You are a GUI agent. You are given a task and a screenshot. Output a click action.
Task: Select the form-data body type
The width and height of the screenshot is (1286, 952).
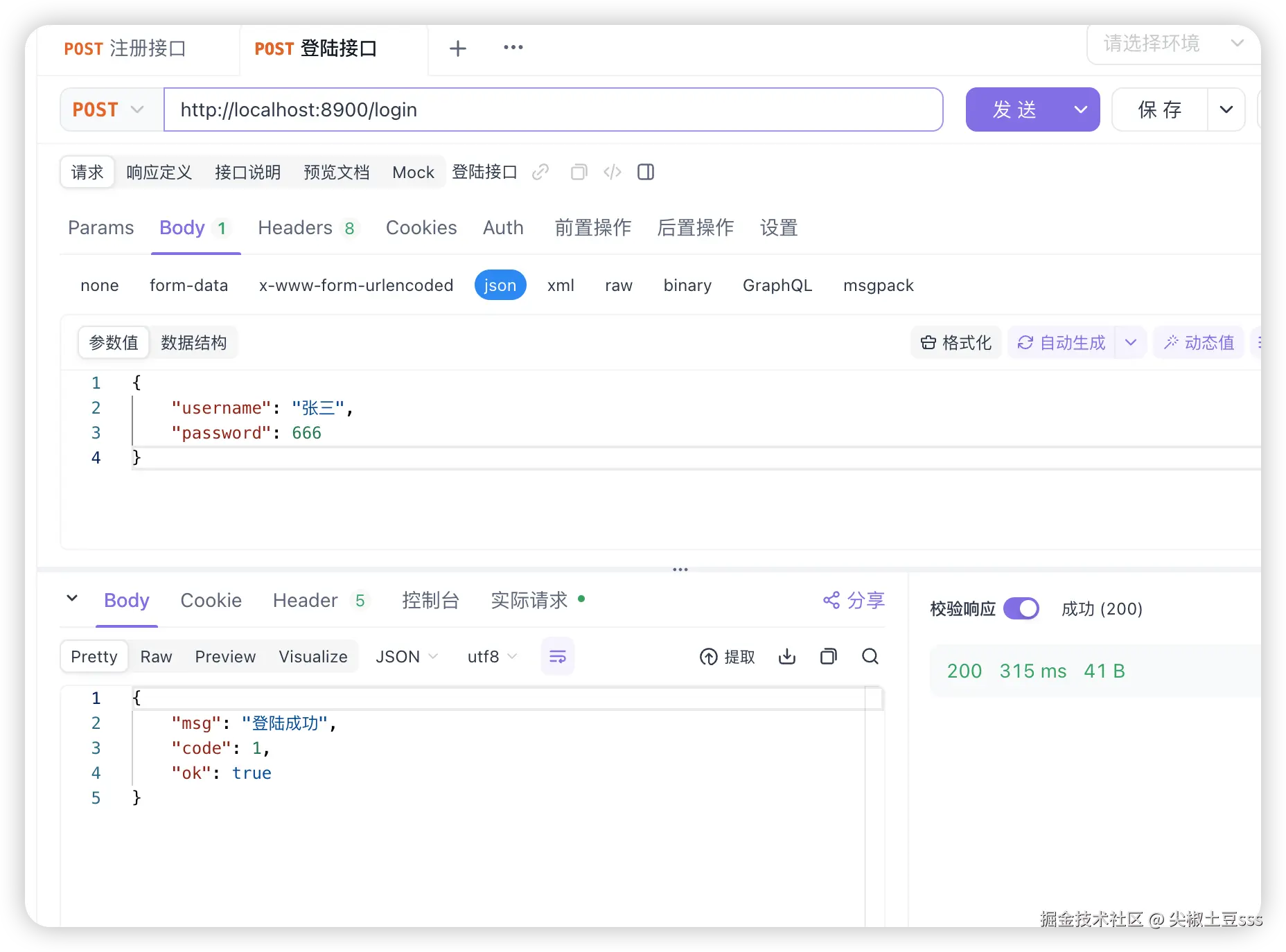pos(188,285)
